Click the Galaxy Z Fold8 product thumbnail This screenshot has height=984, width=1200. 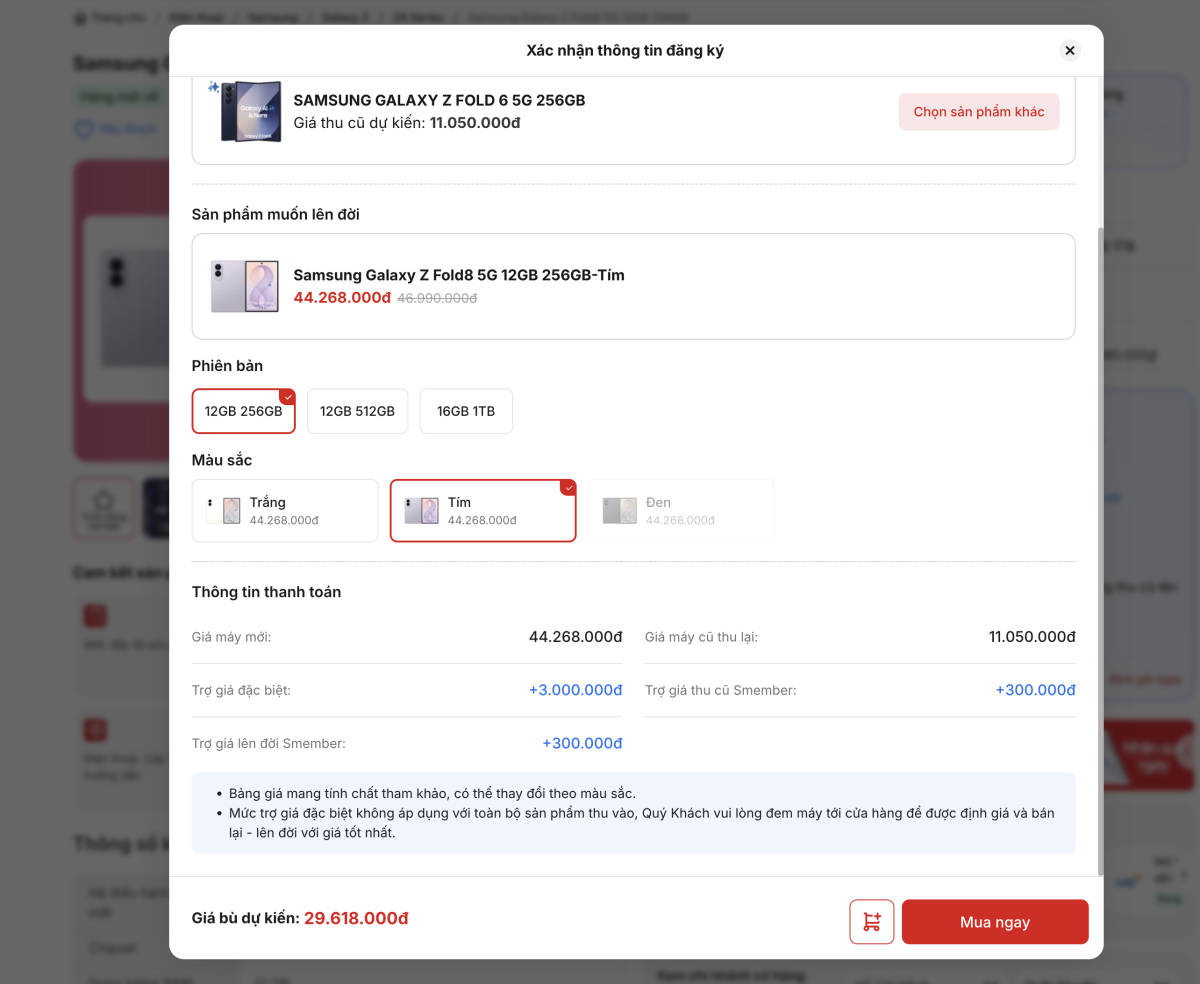click(x=245, y=286)
